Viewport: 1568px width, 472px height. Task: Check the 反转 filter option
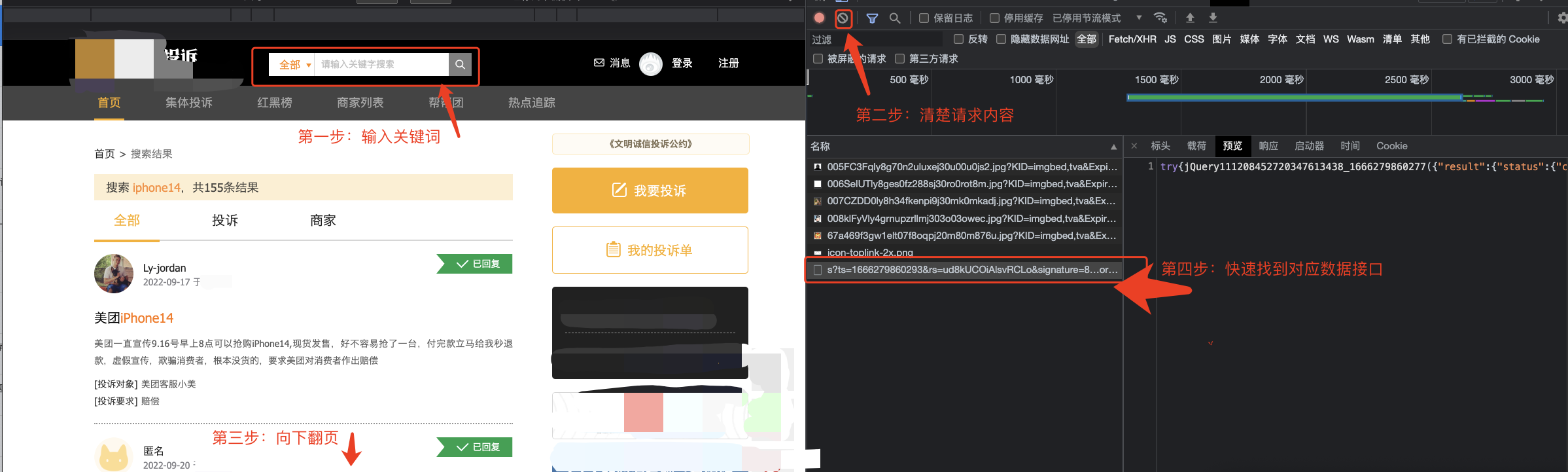coord(959,39)
